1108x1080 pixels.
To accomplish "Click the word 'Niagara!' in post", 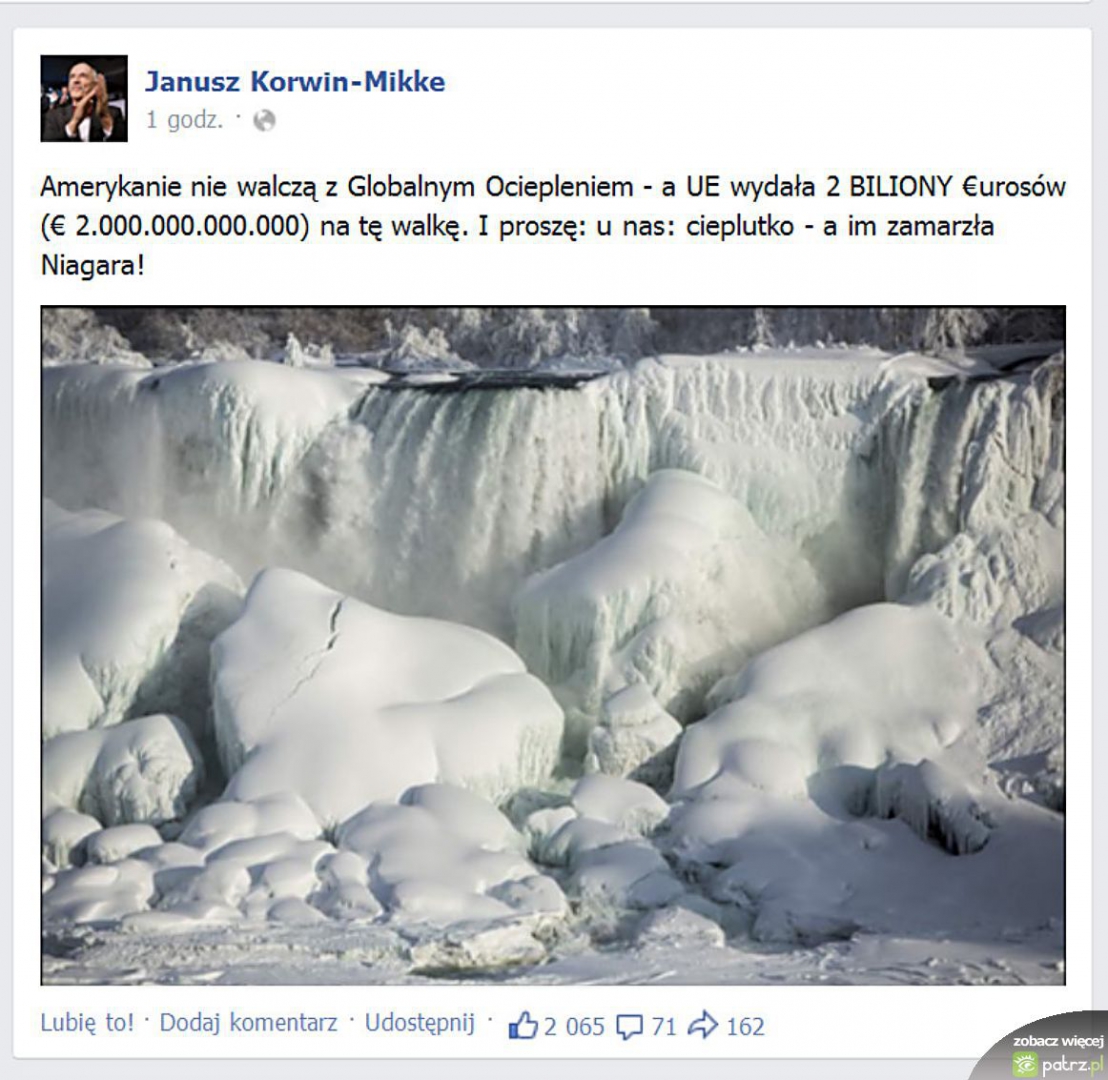I will (x=93, y=266).
